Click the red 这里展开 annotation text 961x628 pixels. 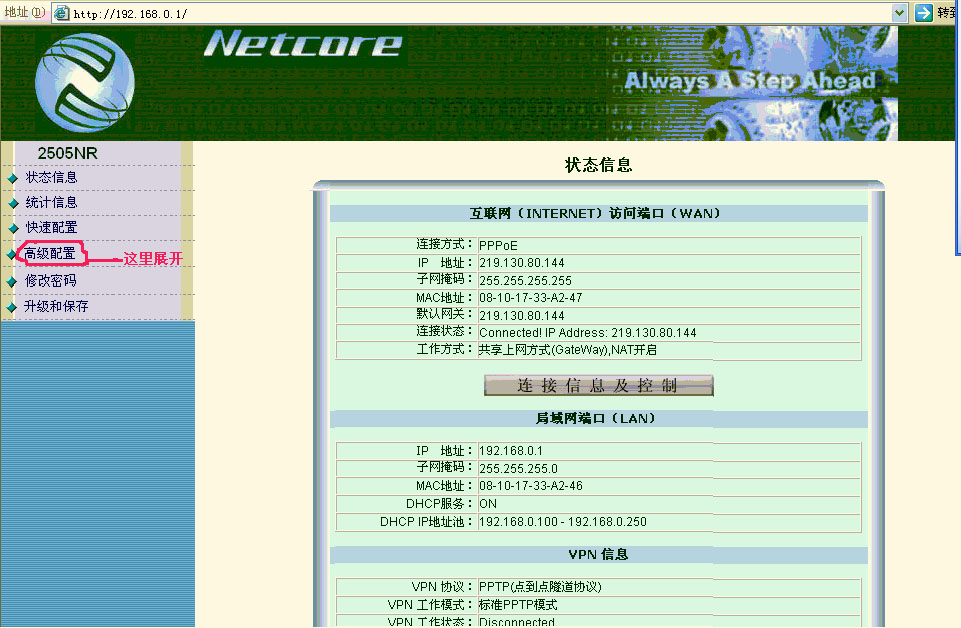coord(153,259)
